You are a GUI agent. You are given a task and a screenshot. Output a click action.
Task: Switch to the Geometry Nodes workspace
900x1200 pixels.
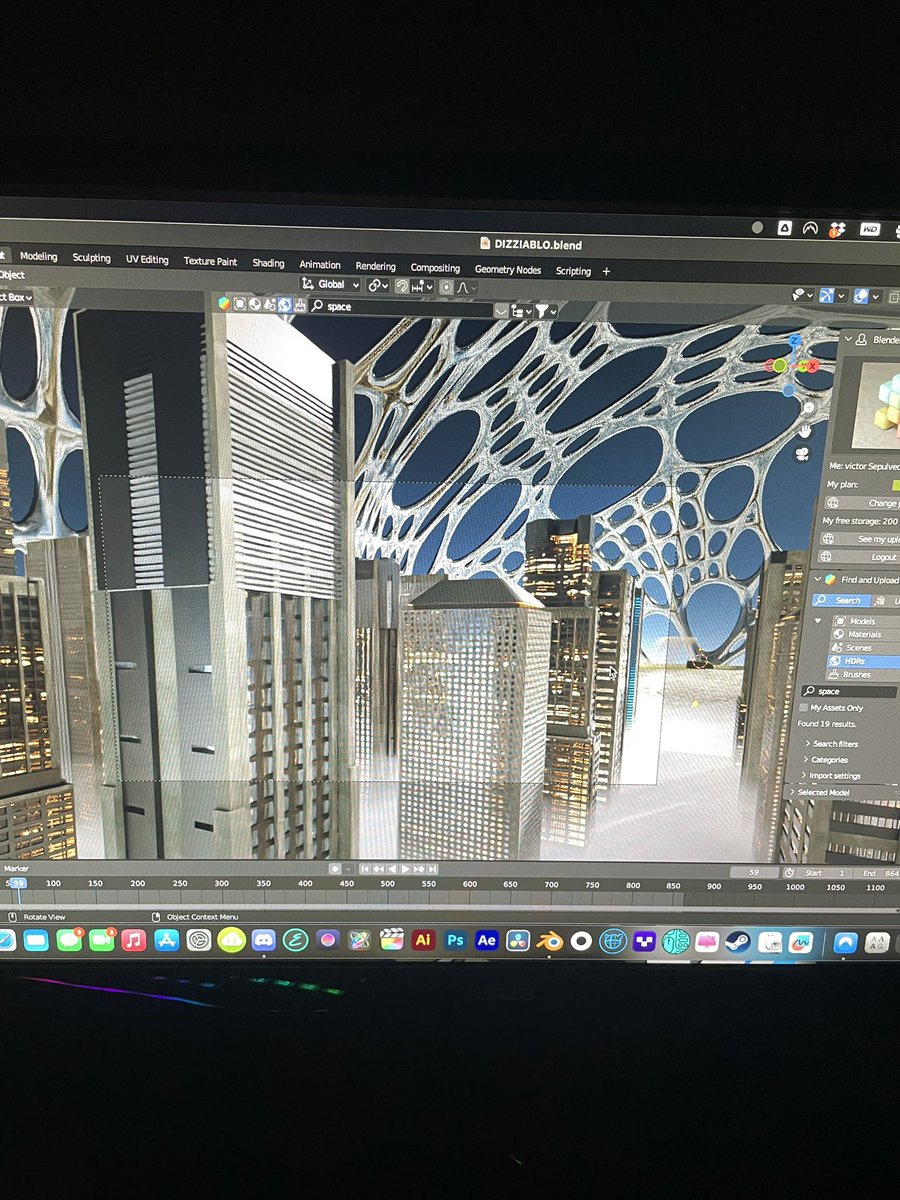tap(508, 270)
